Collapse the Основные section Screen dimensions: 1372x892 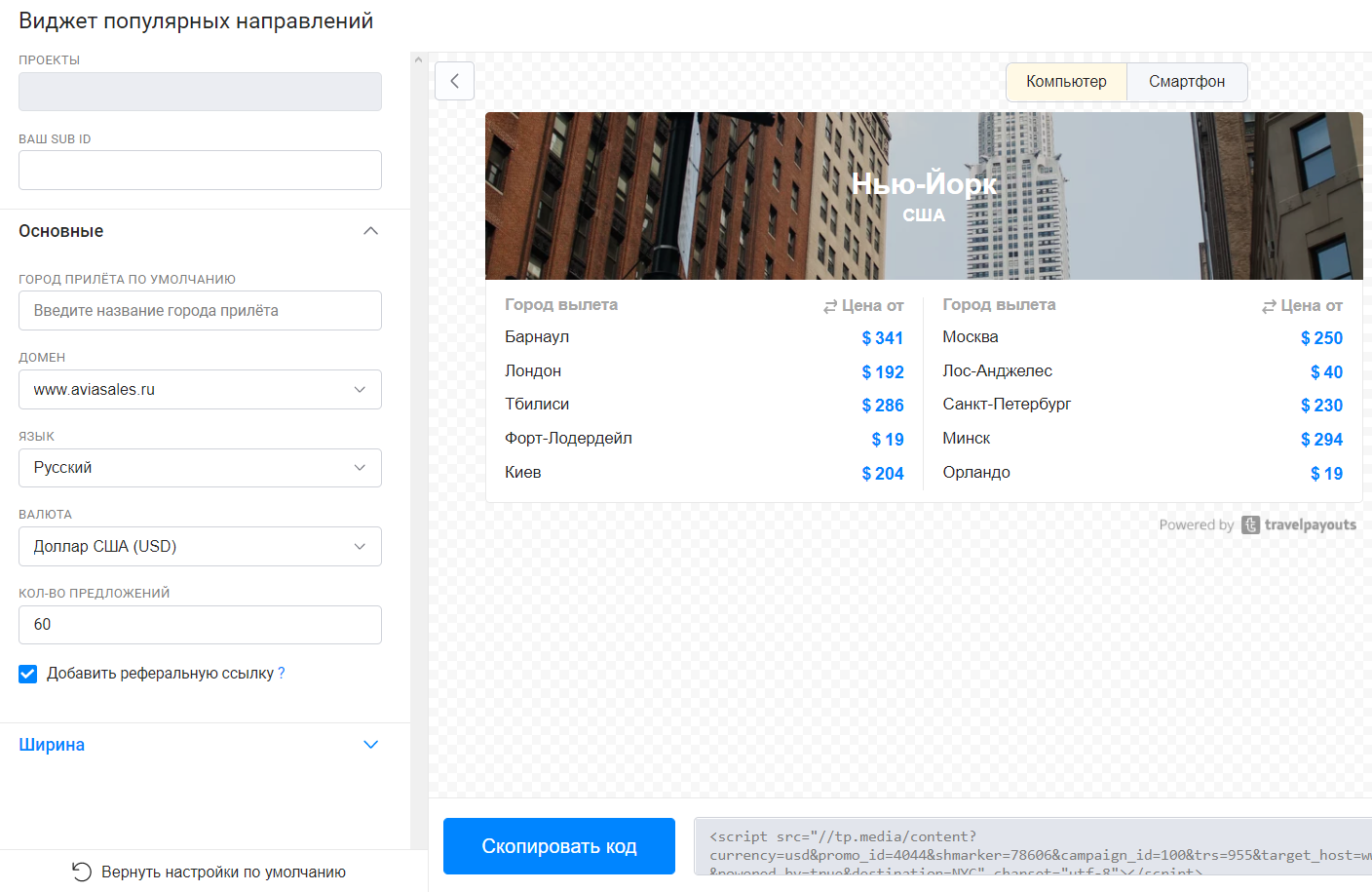tap(370, 231)
